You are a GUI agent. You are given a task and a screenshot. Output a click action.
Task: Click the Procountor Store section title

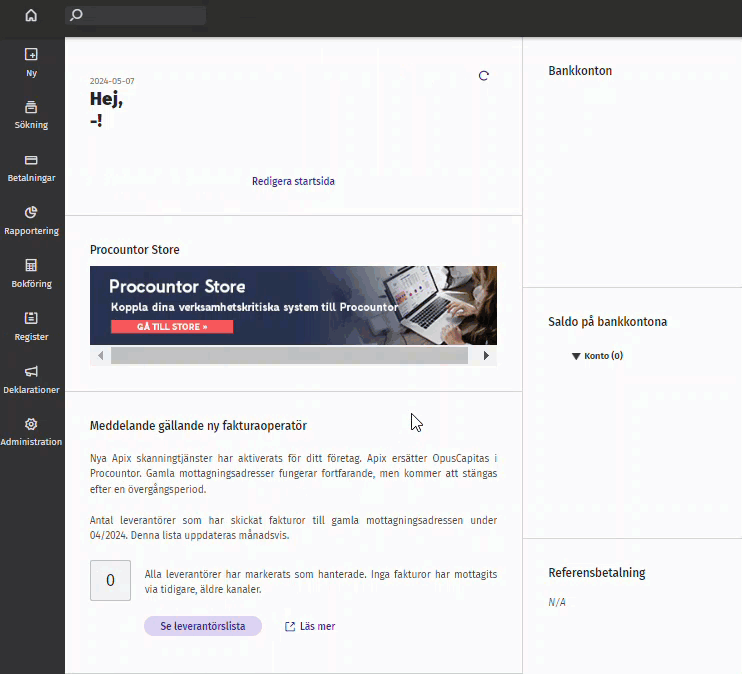pyautogui.click(x=135, y=249)
